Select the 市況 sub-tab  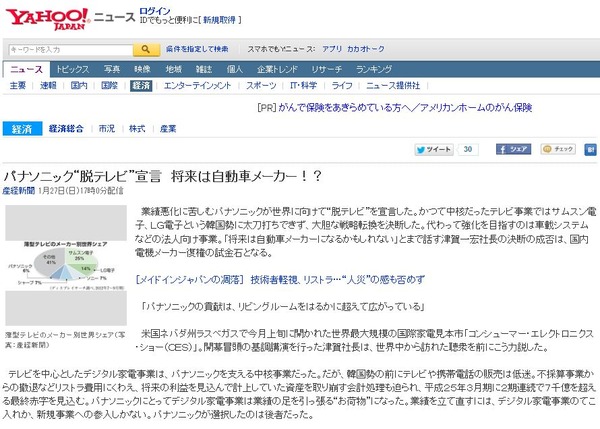click(107, 129)
